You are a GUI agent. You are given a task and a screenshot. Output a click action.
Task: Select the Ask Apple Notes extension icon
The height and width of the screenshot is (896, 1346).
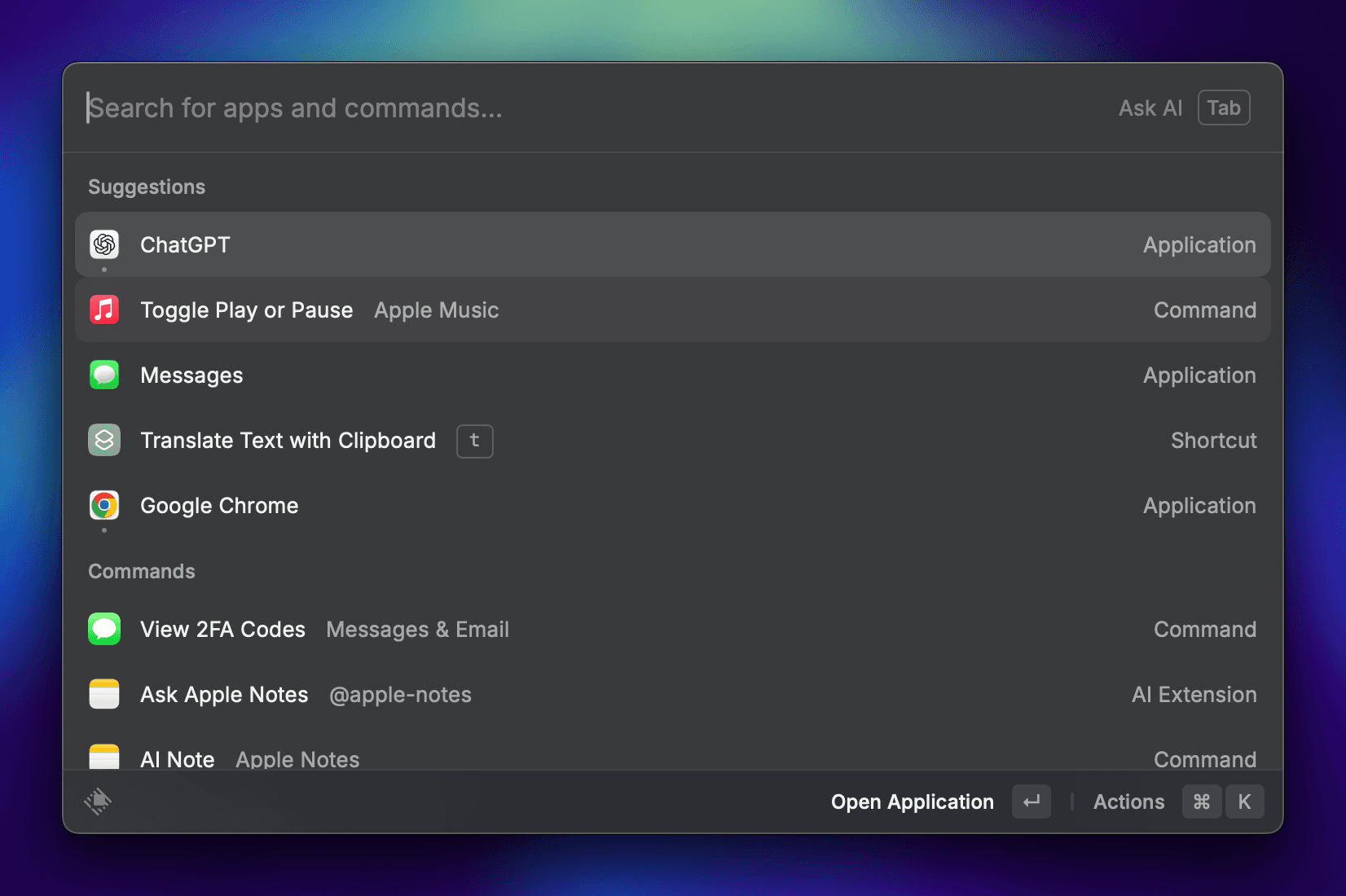point(103,694)
